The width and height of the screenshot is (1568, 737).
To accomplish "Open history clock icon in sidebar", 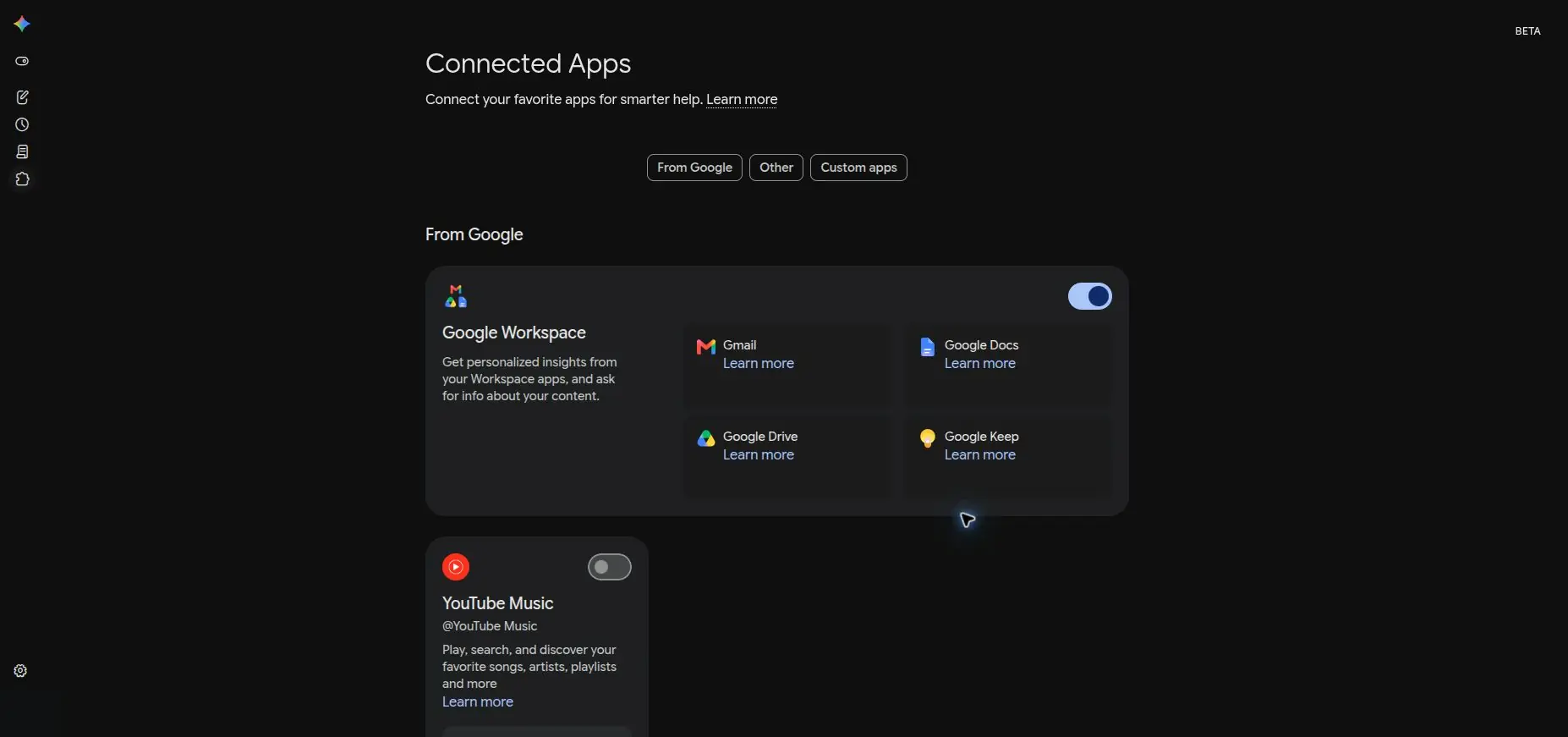I will 22,124.
